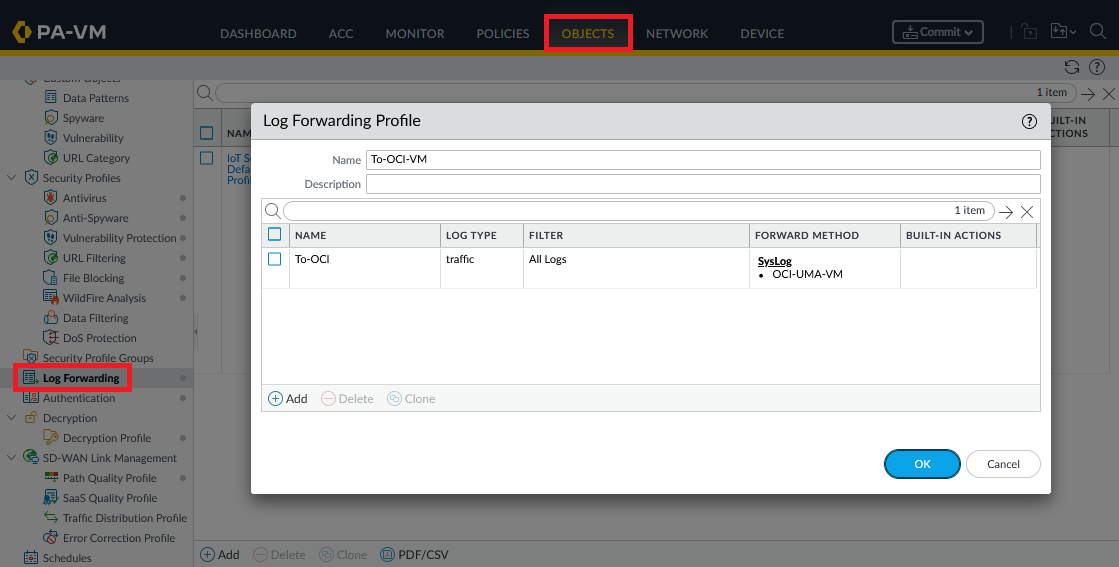Click the PDF/CSV export icon at bottom
Image resolution: width=1119 pixels, height=567 pixels.
[x=388, y=554]
